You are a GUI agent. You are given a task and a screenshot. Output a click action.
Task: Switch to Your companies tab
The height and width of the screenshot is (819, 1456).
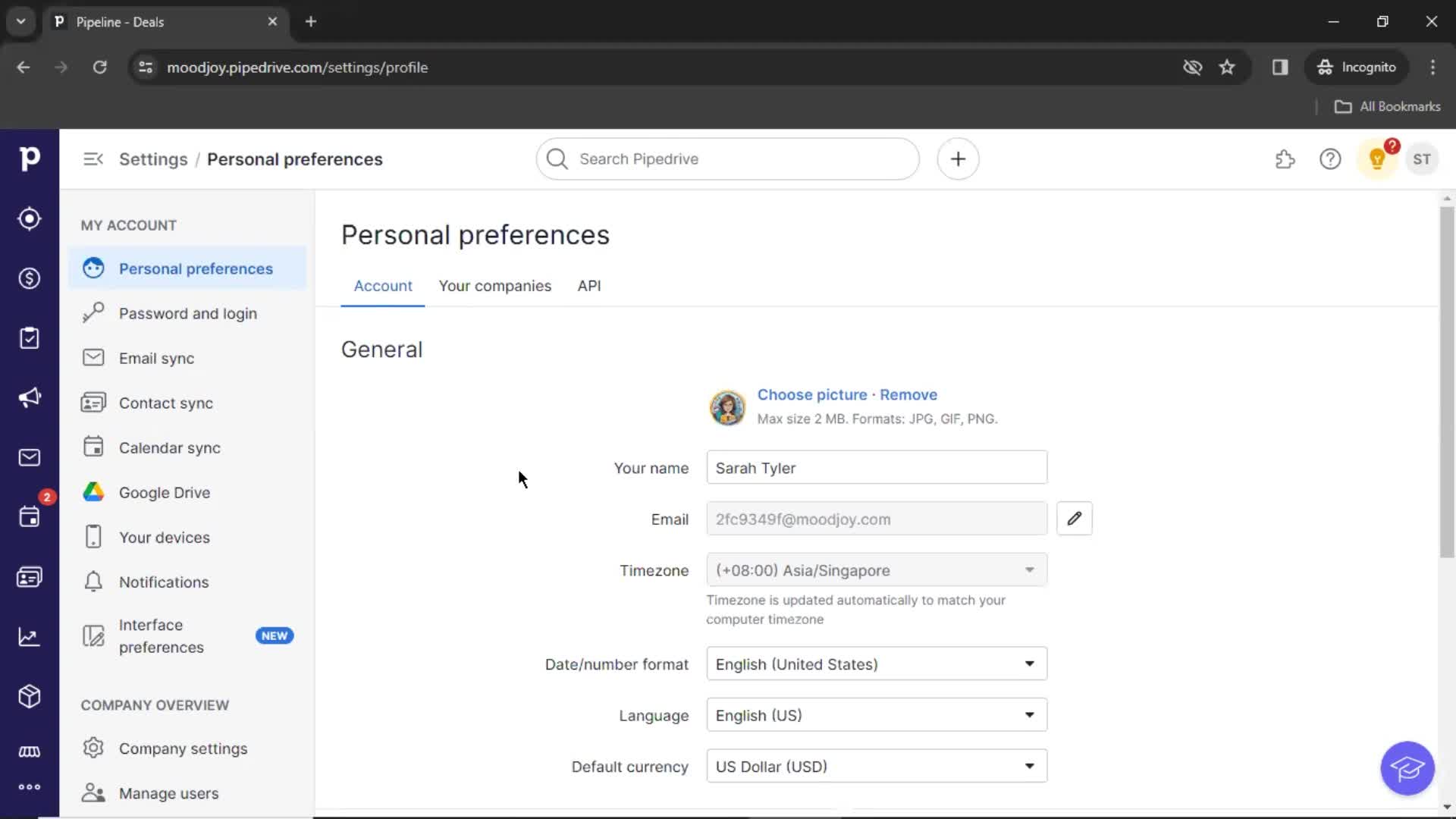495,286
